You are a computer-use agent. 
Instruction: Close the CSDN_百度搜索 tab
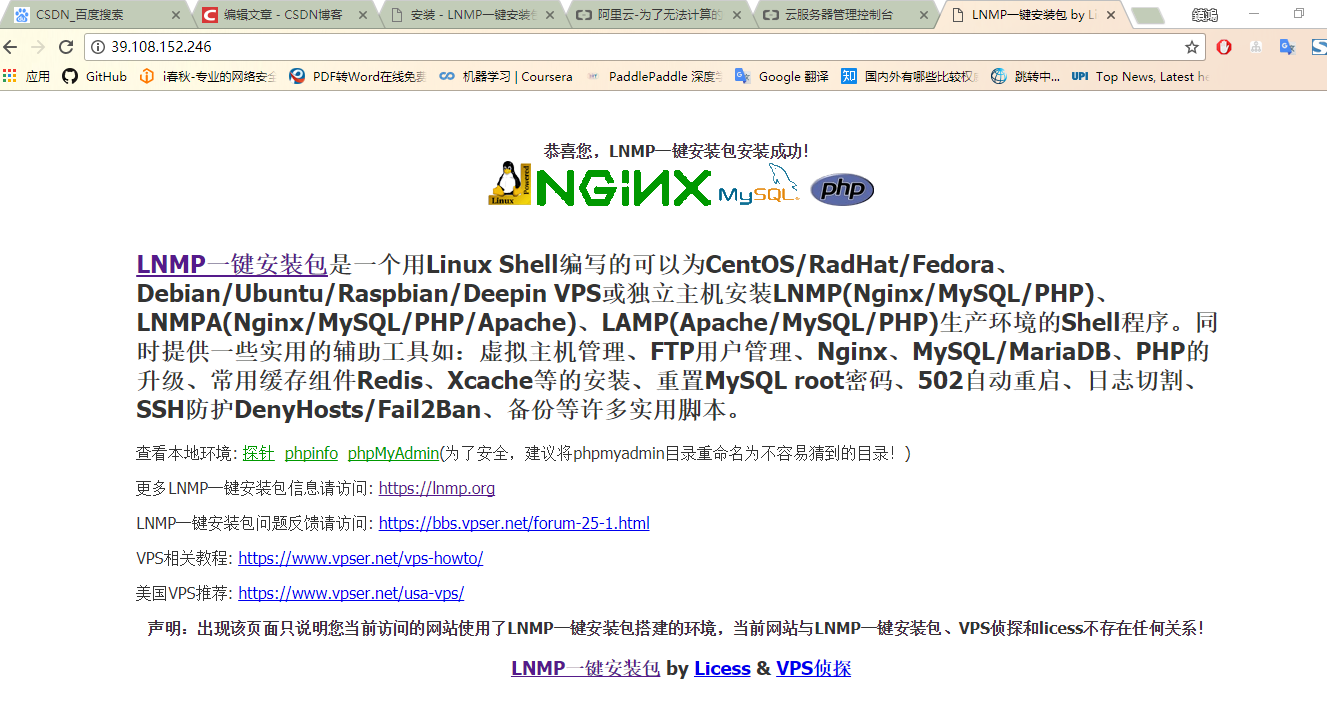177,15
